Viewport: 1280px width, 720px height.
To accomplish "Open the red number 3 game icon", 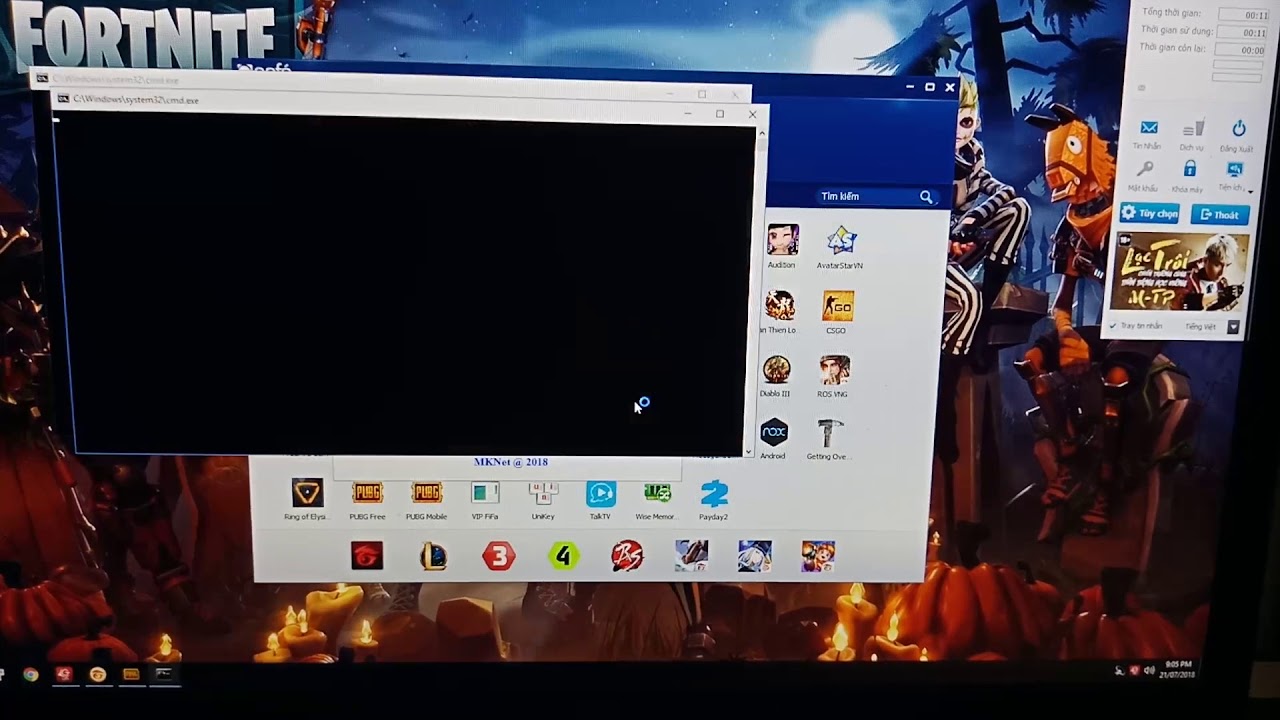I will [x=499, y=556].
